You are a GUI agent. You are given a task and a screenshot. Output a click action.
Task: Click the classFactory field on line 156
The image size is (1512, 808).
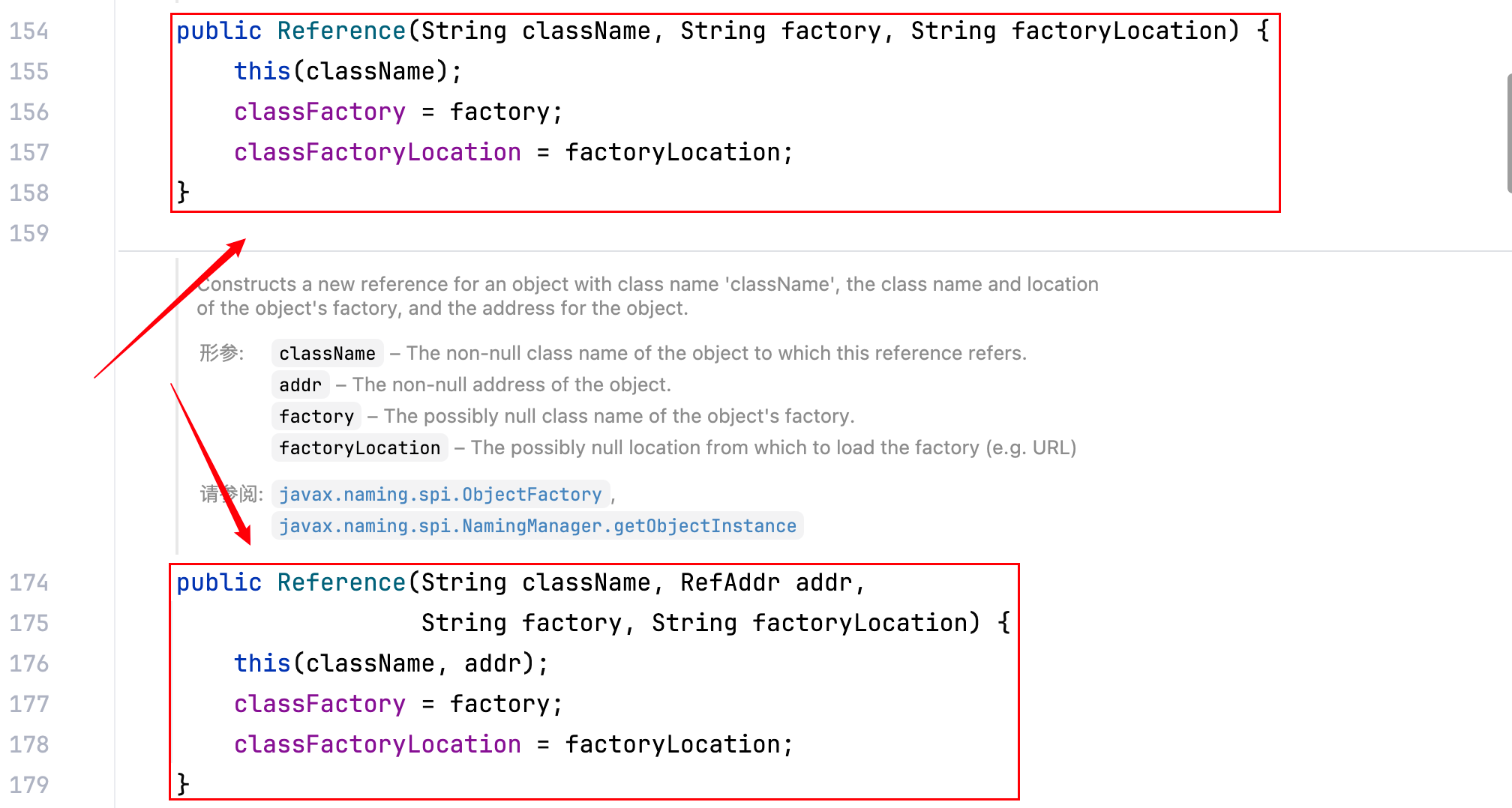(x=319, y=112)
